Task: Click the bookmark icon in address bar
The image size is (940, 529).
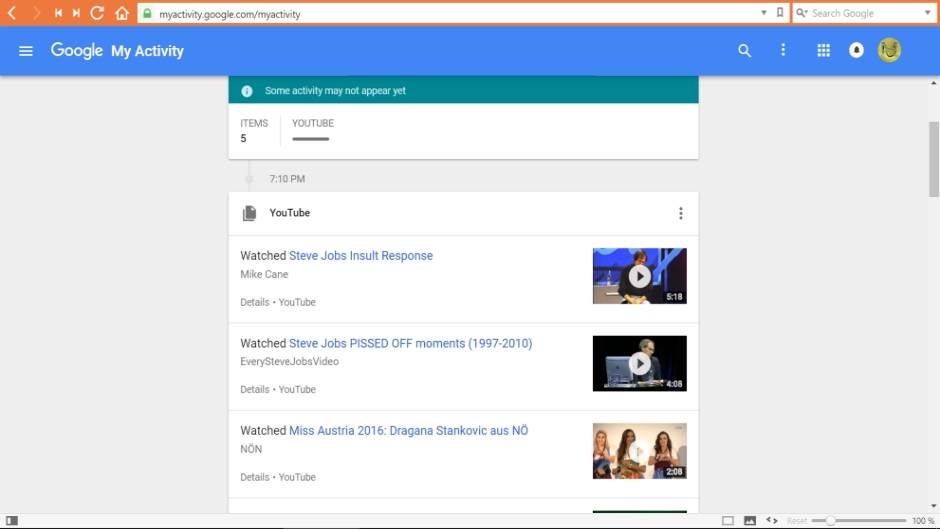Action: coord(780,13)
